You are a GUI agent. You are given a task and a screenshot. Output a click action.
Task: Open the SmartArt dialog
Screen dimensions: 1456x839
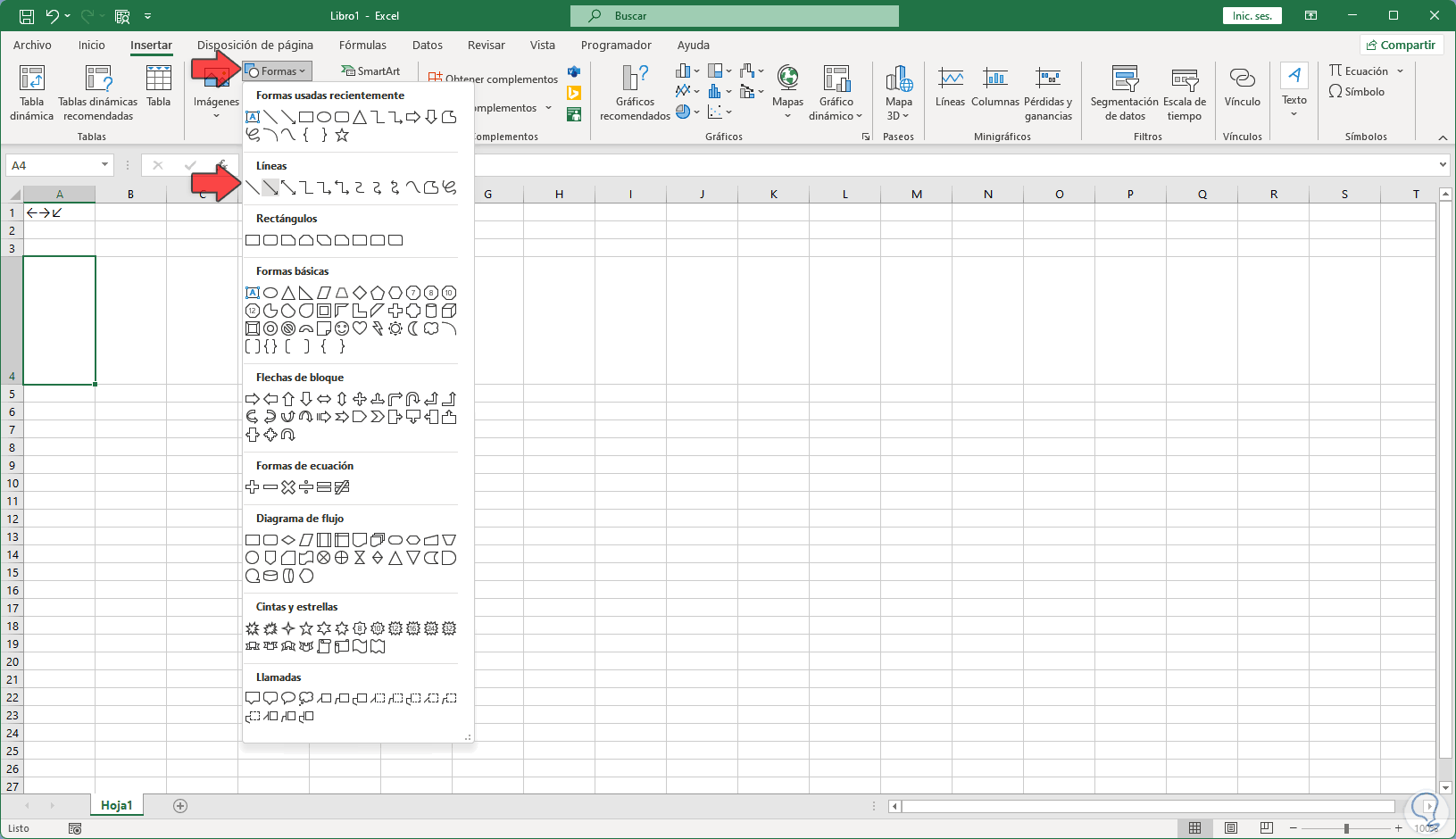tap(370, 71)
